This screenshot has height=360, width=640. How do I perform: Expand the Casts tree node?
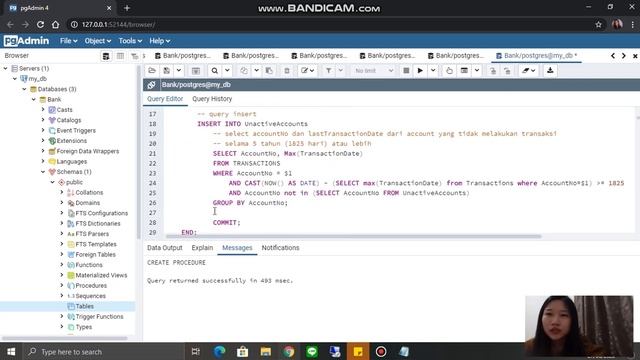pos(43,110)
